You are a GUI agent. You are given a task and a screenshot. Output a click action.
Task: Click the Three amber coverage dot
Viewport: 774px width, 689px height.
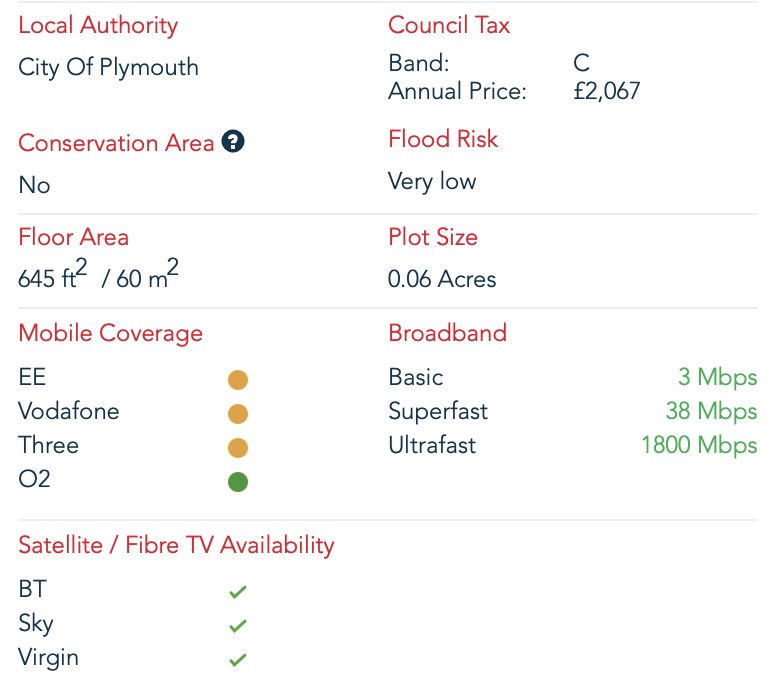click(x=238, y=448)
